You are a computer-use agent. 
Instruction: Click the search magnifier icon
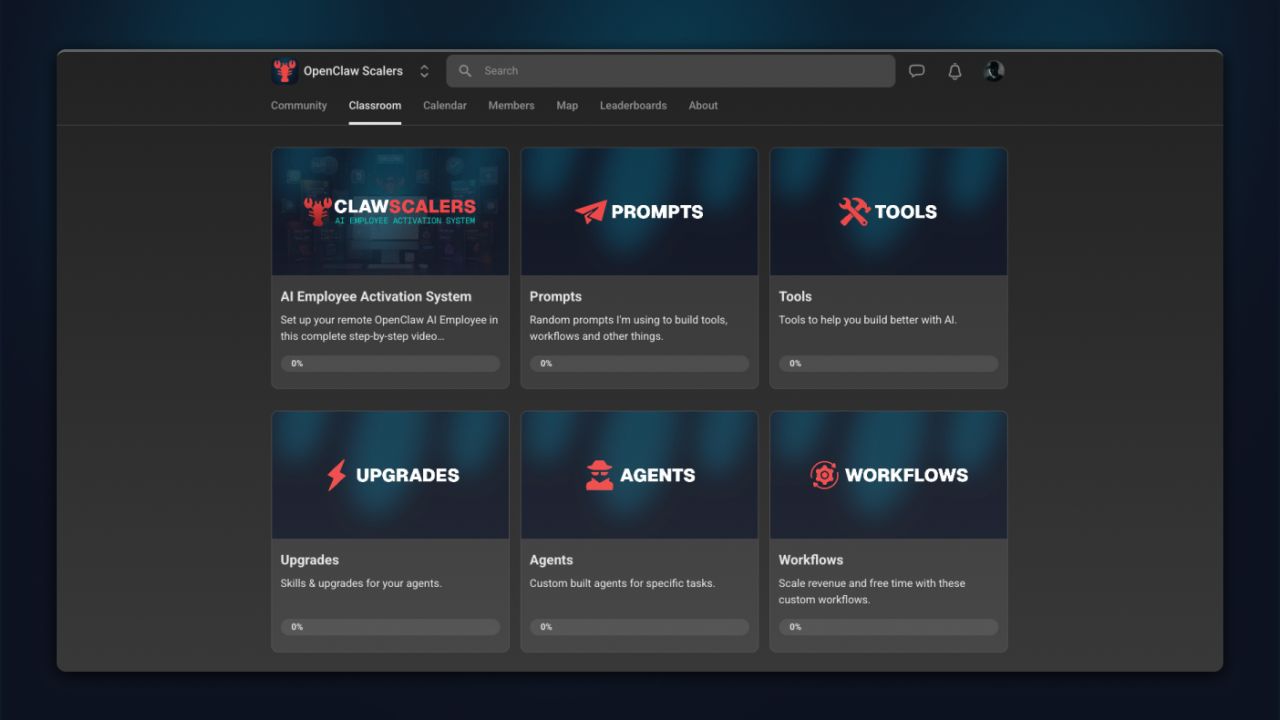[465, 71]
